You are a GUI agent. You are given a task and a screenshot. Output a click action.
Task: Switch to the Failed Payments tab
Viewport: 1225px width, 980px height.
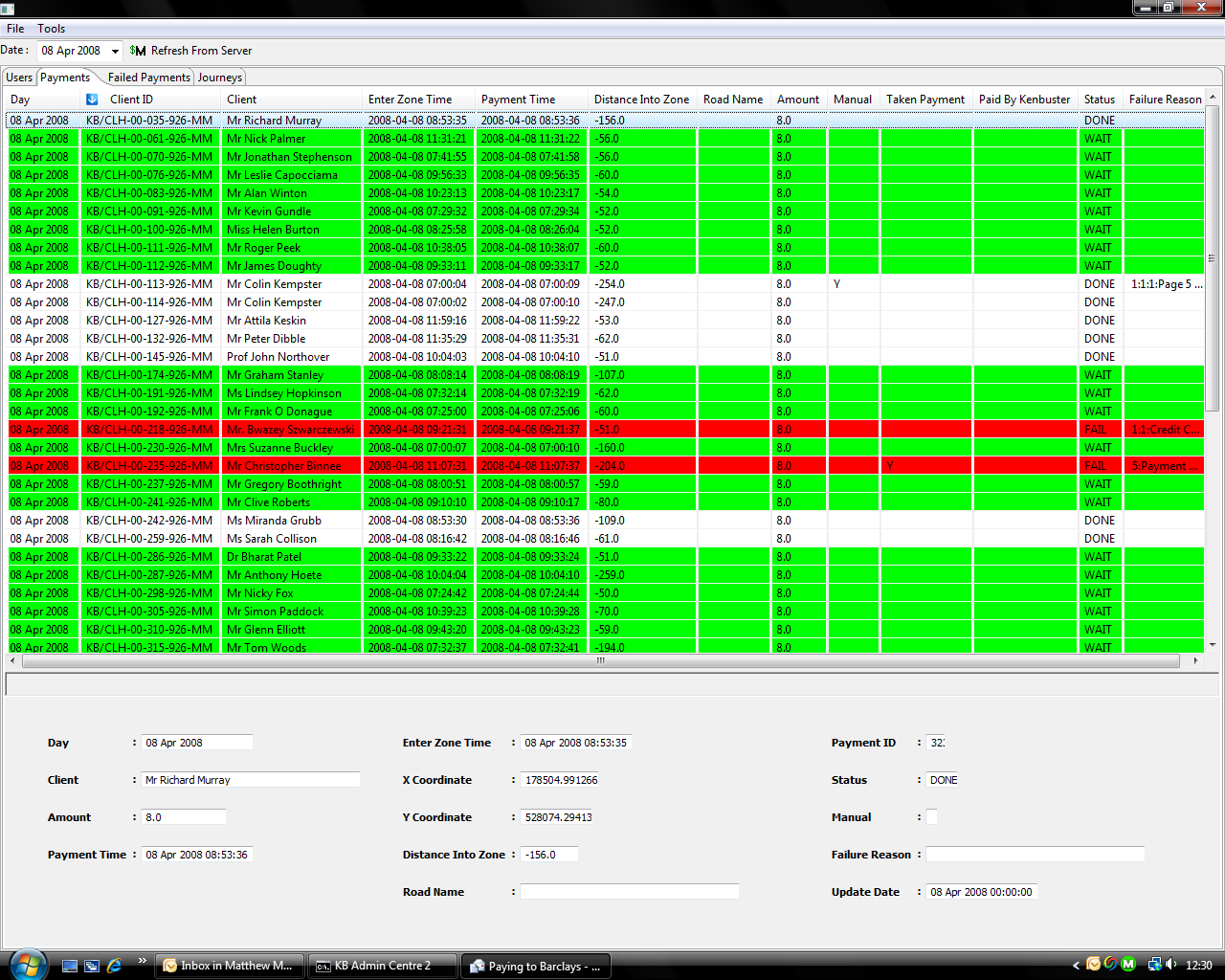tap(148, 78)
